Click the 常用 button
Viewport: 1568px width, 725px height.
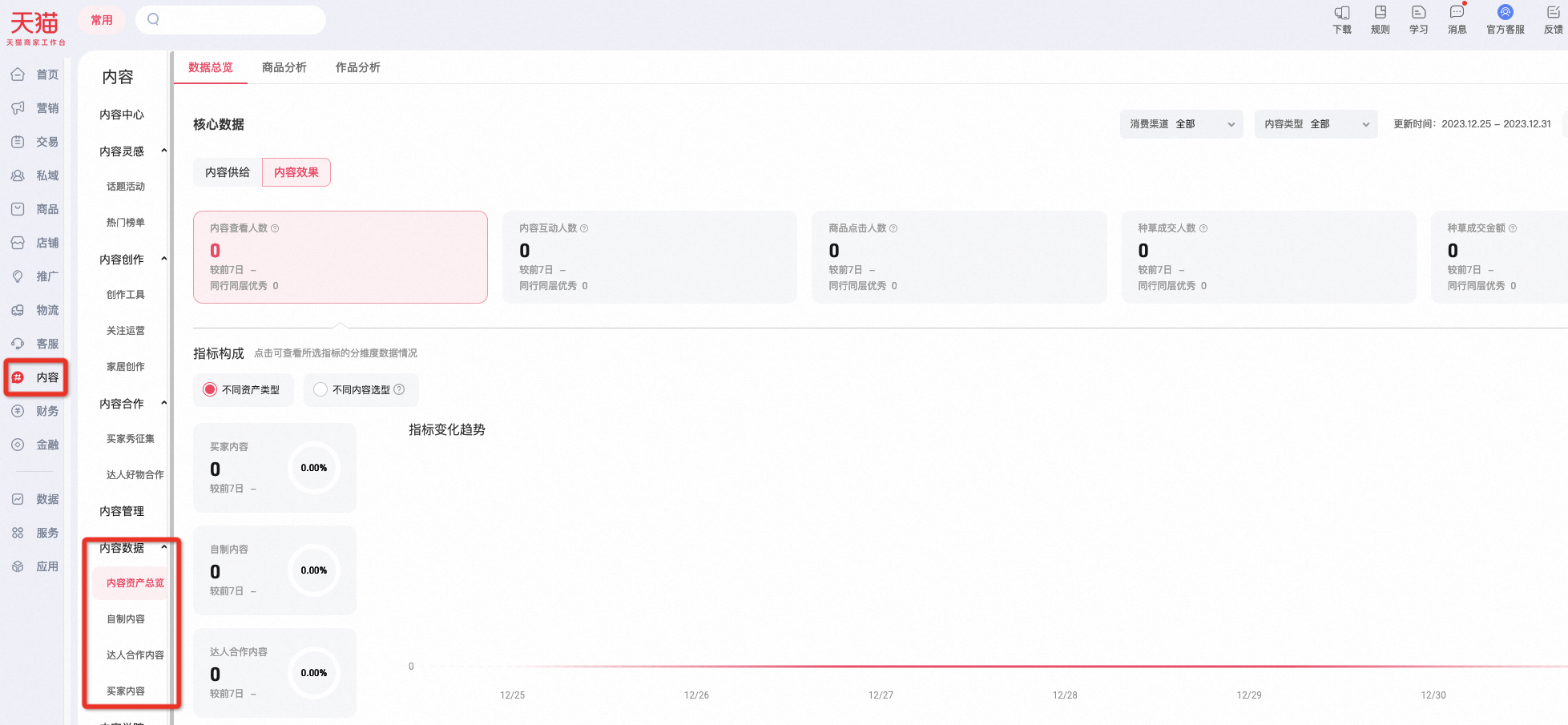tap(102, 20)
